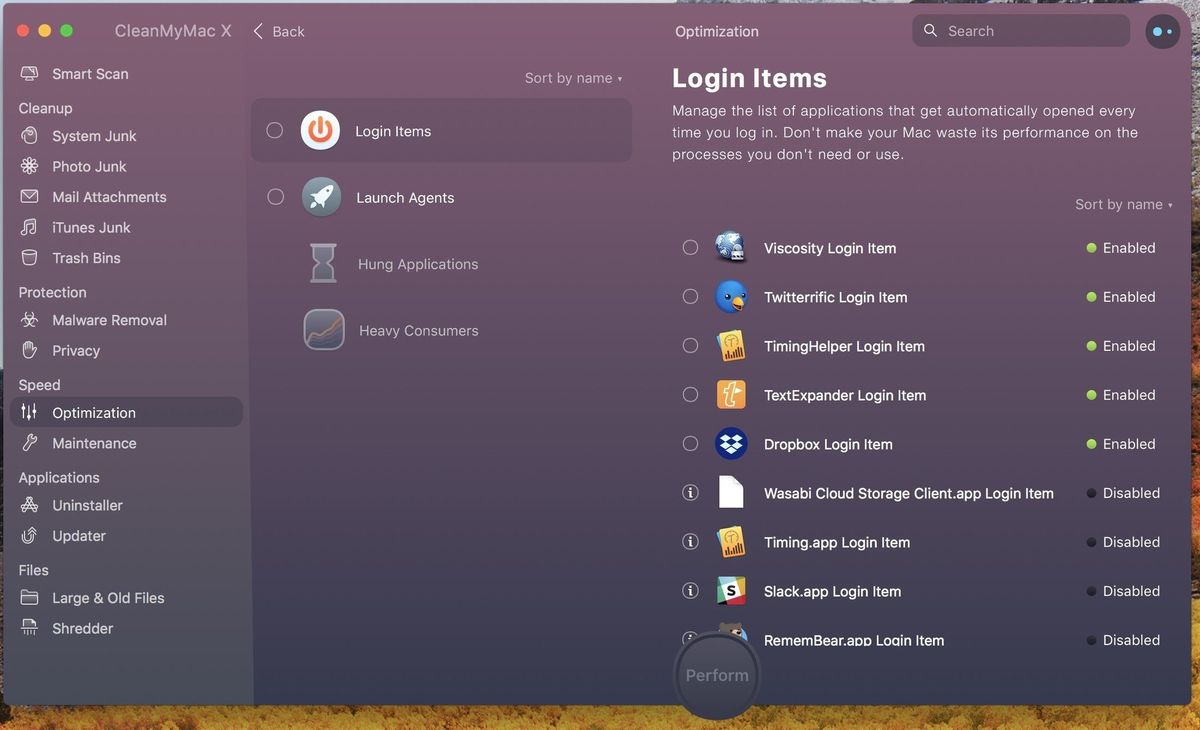Select the Heavy Consumers row label

(x=418, y=330)
